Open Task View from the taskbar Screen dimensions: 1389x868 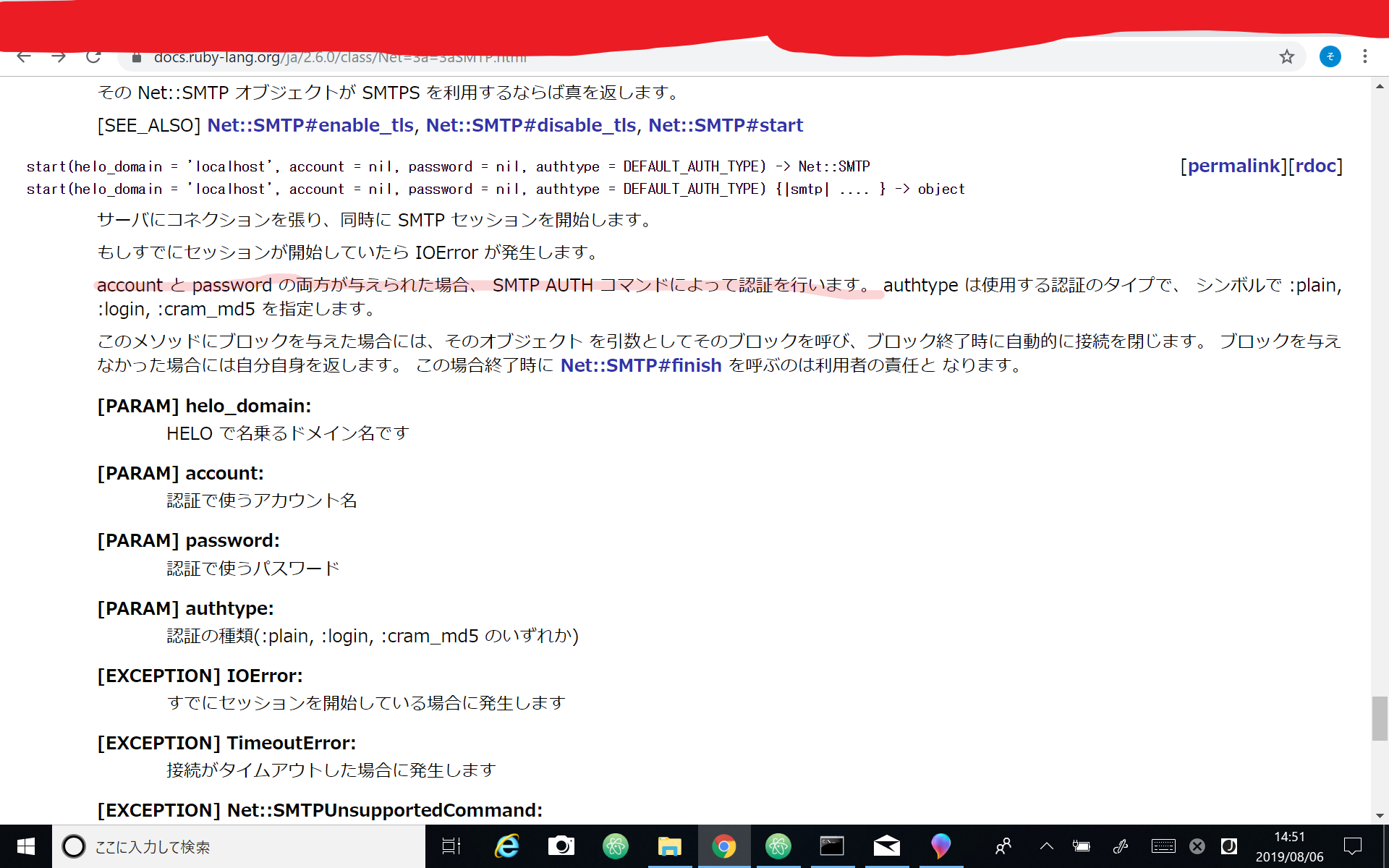450,846
